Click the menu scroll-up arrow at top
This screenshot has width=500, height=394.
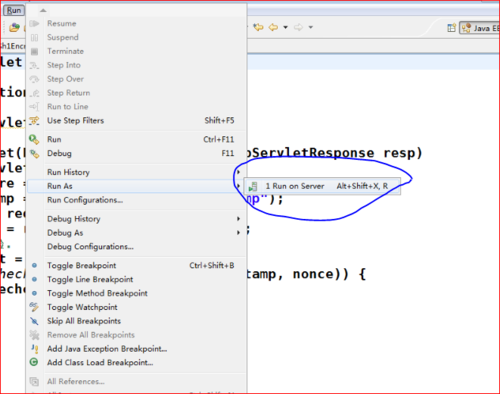(x=43, y=10)
